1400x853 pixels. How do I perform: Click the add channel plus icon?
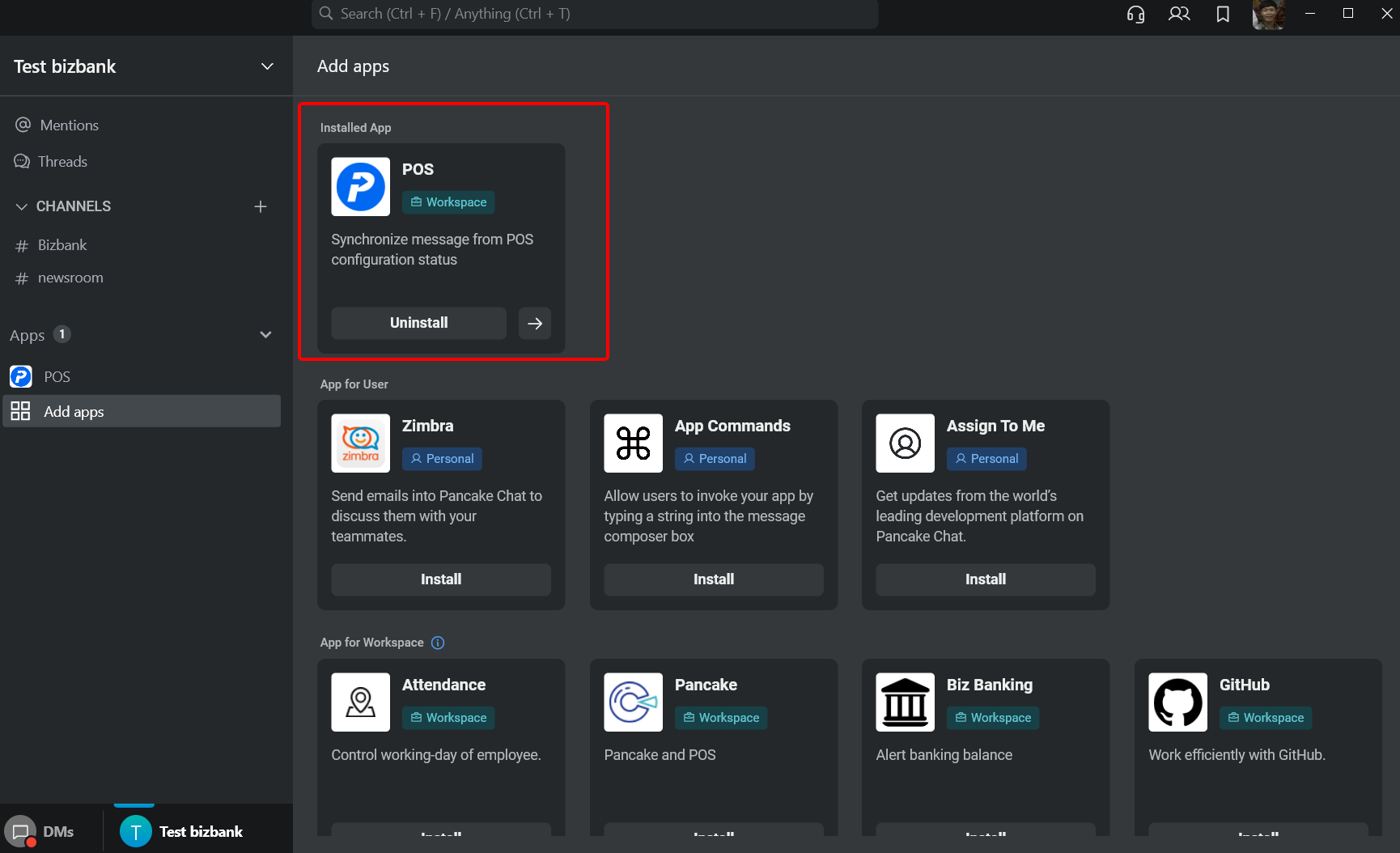point(261,206)
